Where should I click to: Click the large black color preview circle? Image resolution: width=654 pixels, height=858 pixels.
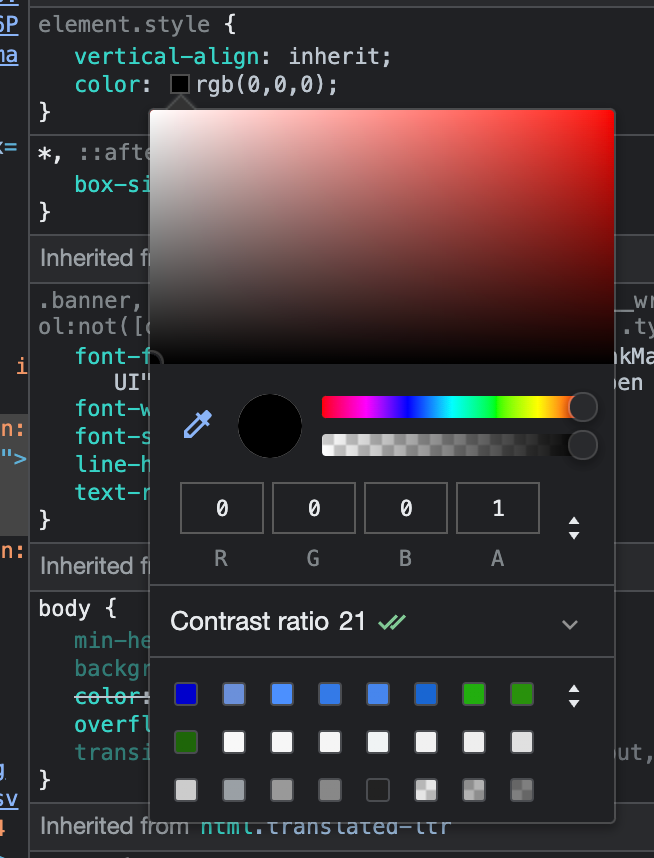tap(269, 425)
